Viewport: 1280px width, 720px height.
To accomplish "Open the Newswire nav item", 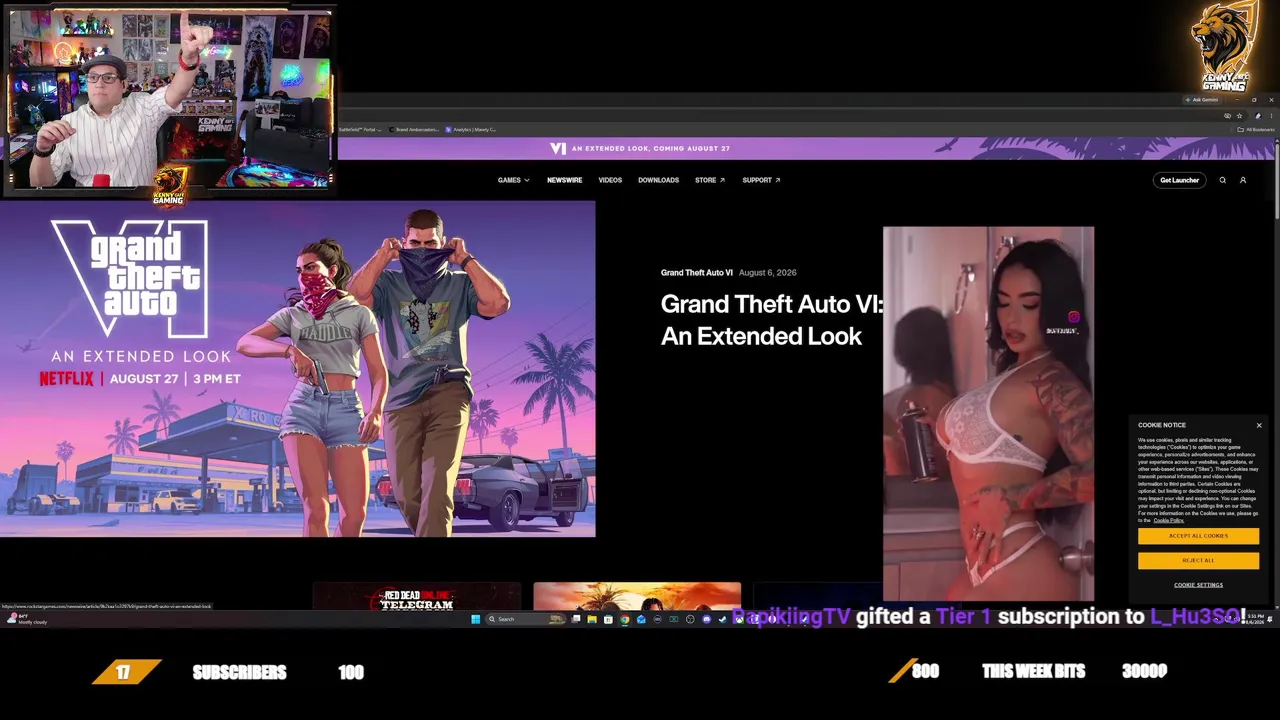I will pyautogui.click(x=564, y=180).
